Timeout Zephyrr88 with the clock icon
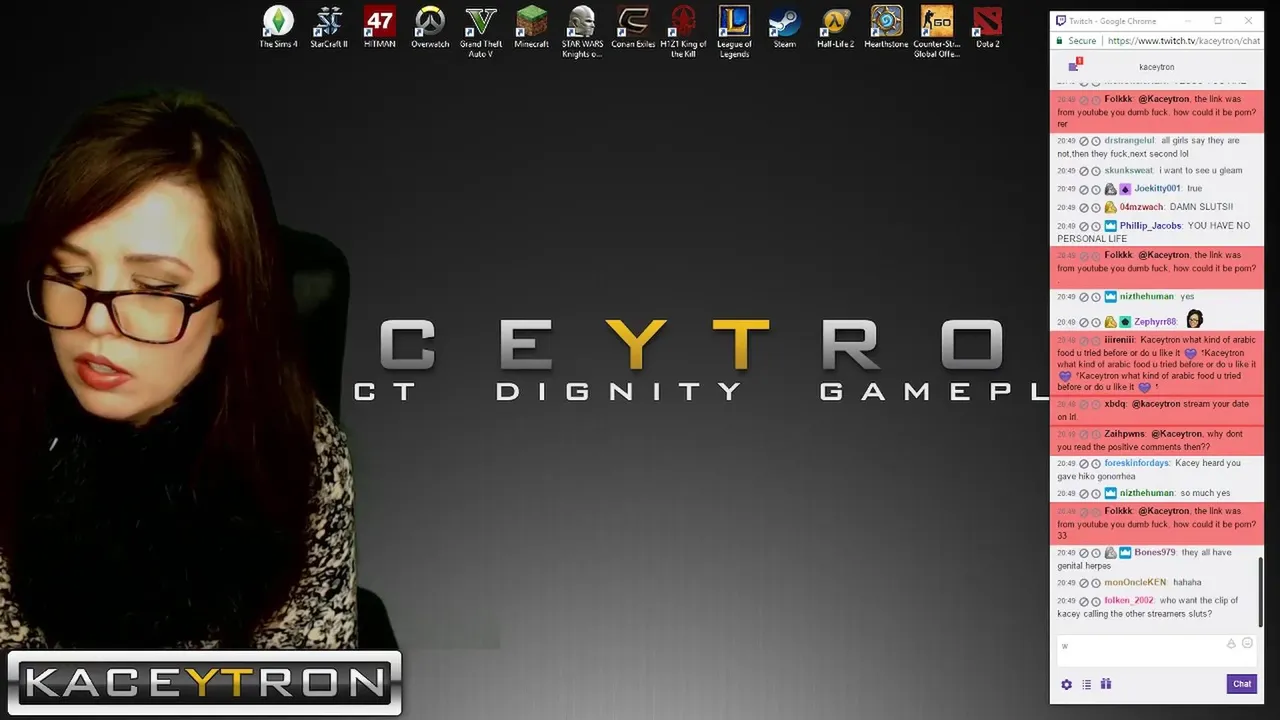The image size is (1280, 720). coord(1096,322)
